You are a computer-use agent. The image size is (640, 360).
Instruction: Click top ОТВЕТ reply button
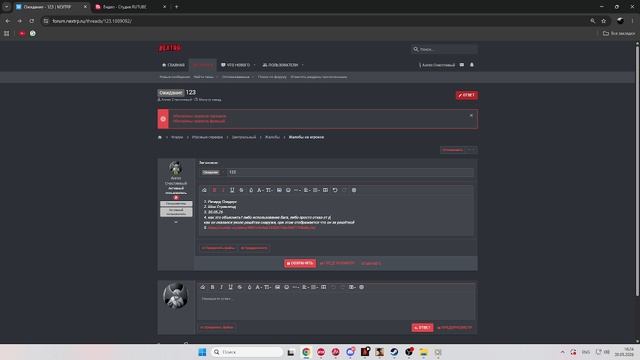pyautogui.click(x=467, y=95)
